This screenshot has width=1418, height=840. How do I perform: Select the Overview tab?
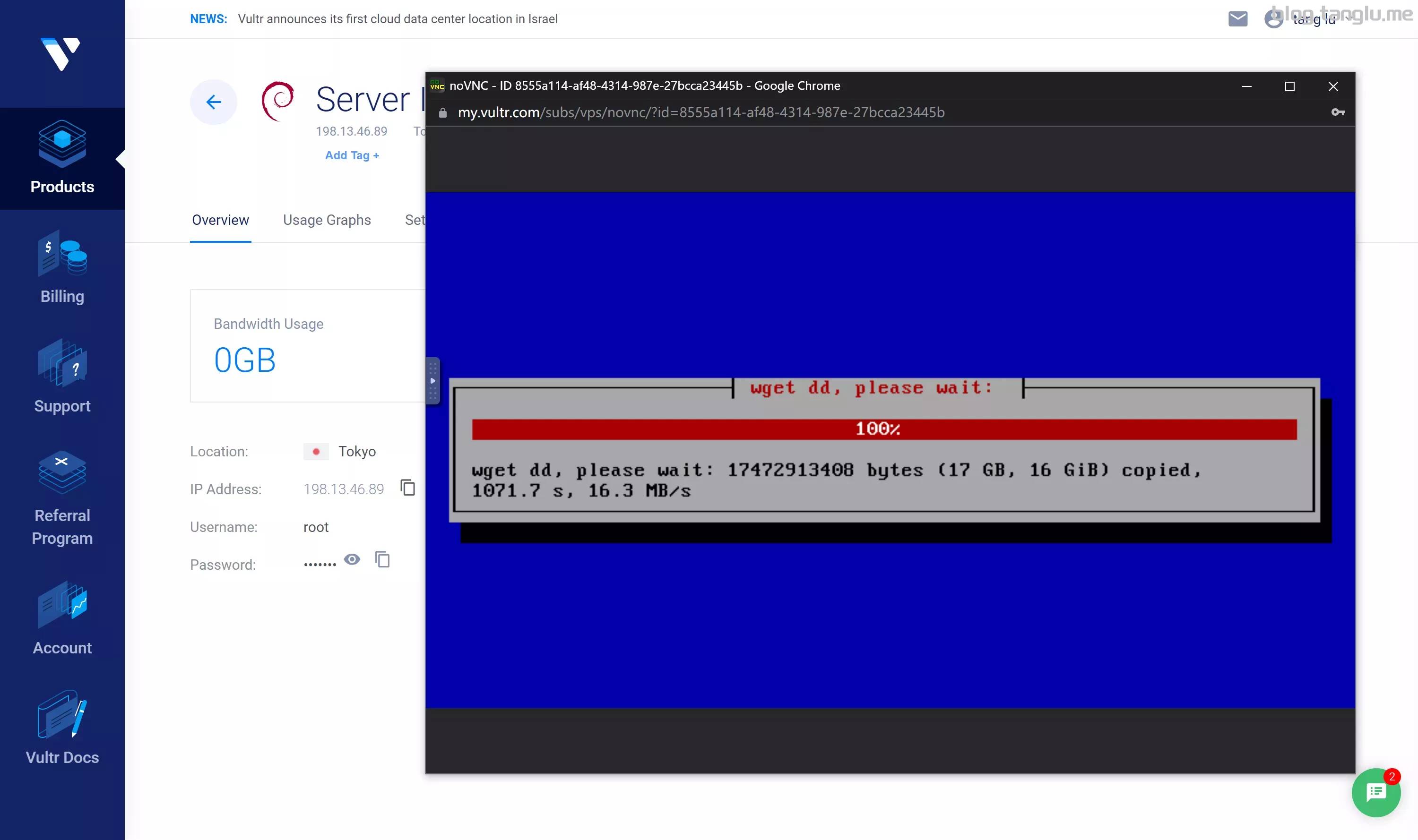220,220
